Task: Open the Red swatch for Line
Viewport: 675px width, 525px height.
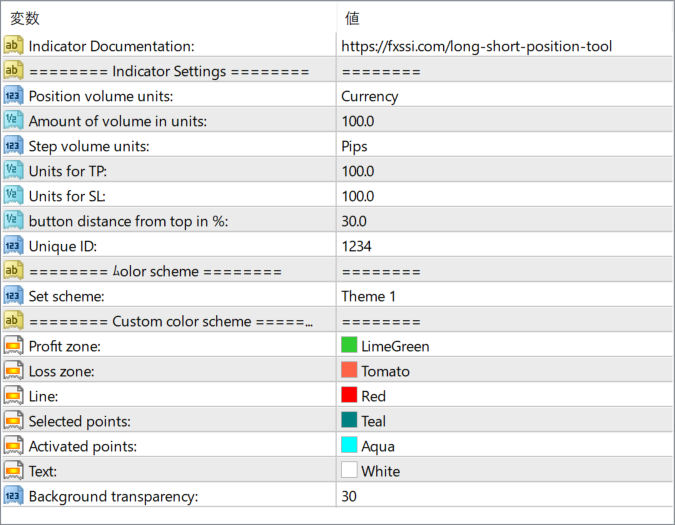Action: (x=349, y=395)
